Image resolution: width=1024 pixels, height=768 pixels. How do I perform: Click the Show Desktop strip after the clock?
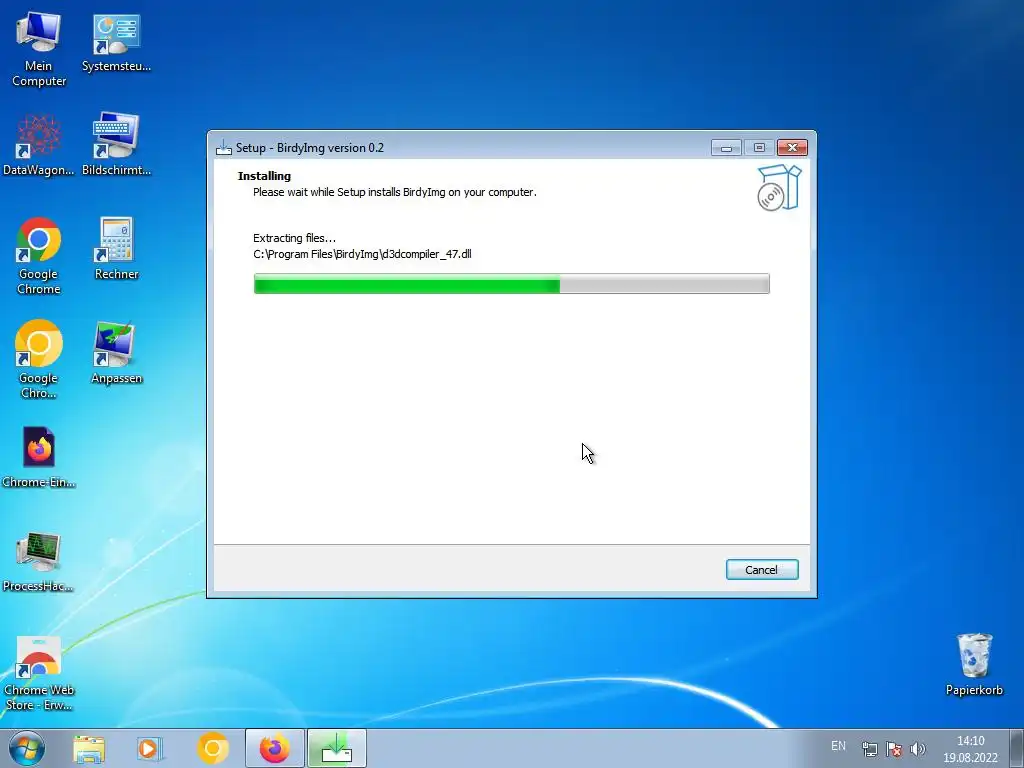pos(1017,748)
